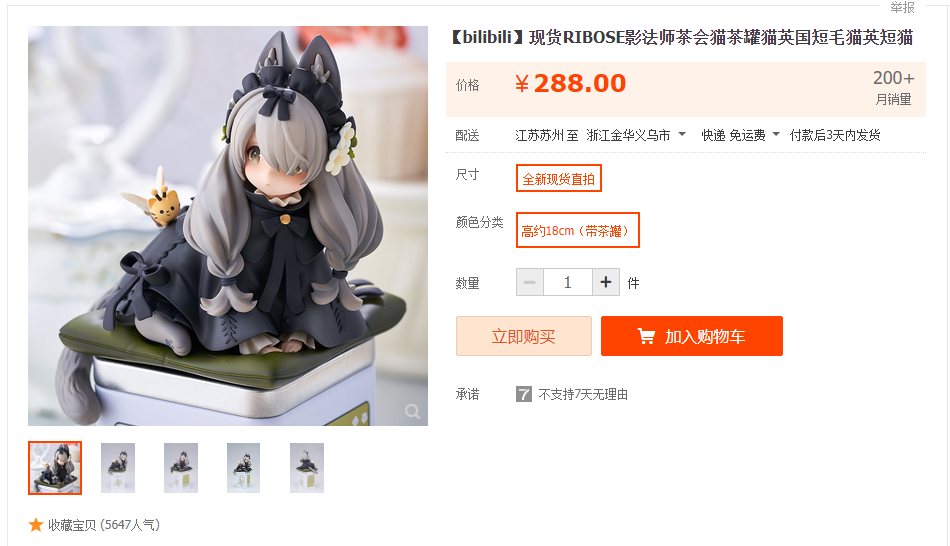
Task: Click 立即购买 buy now button
Action: click(x=523, y=336)
